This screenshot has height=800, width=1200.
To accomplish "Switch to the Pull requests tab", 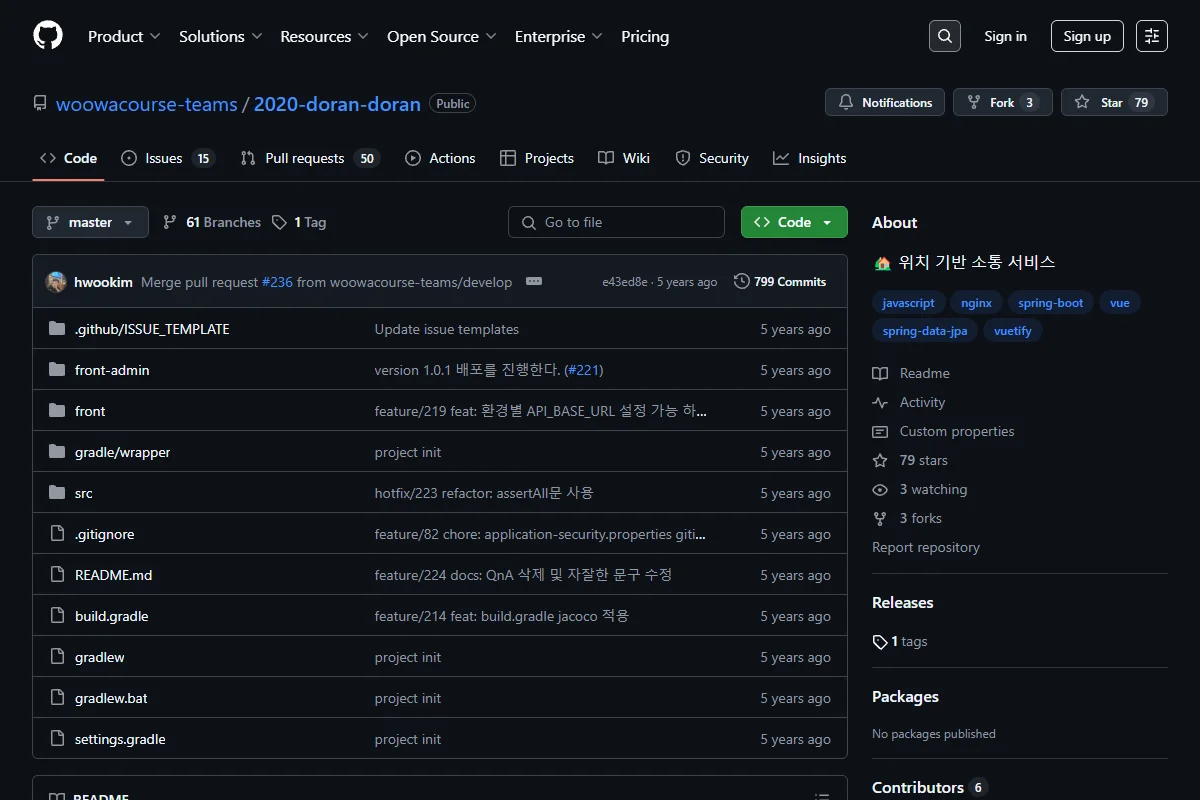I will coord(310,158).
